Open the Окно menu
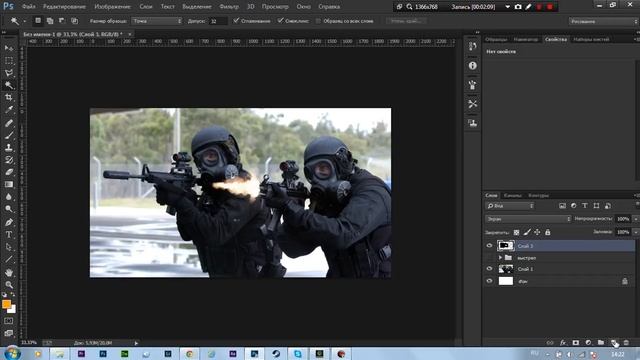 (303, 7)
